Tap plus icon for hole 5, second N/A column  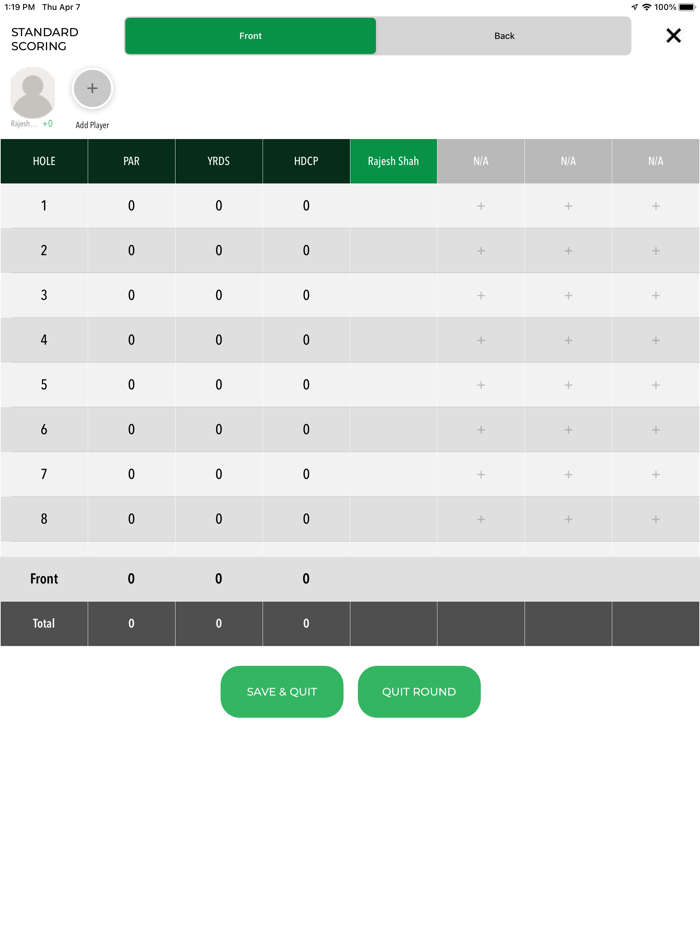point(568,385)
